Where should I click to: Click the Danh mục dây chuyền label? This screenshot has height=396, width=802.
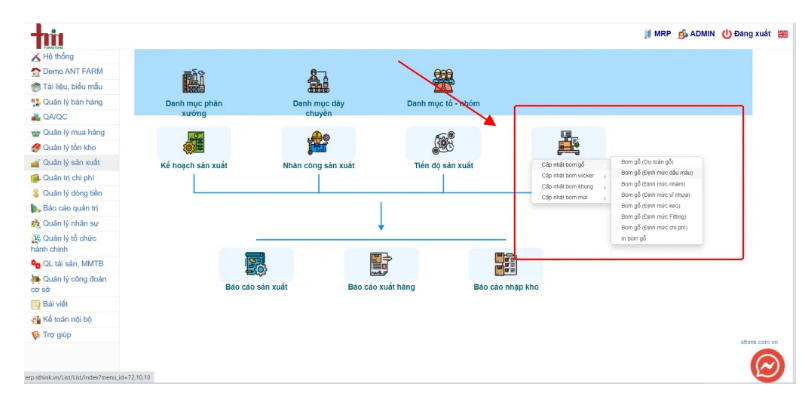[318, 108]
